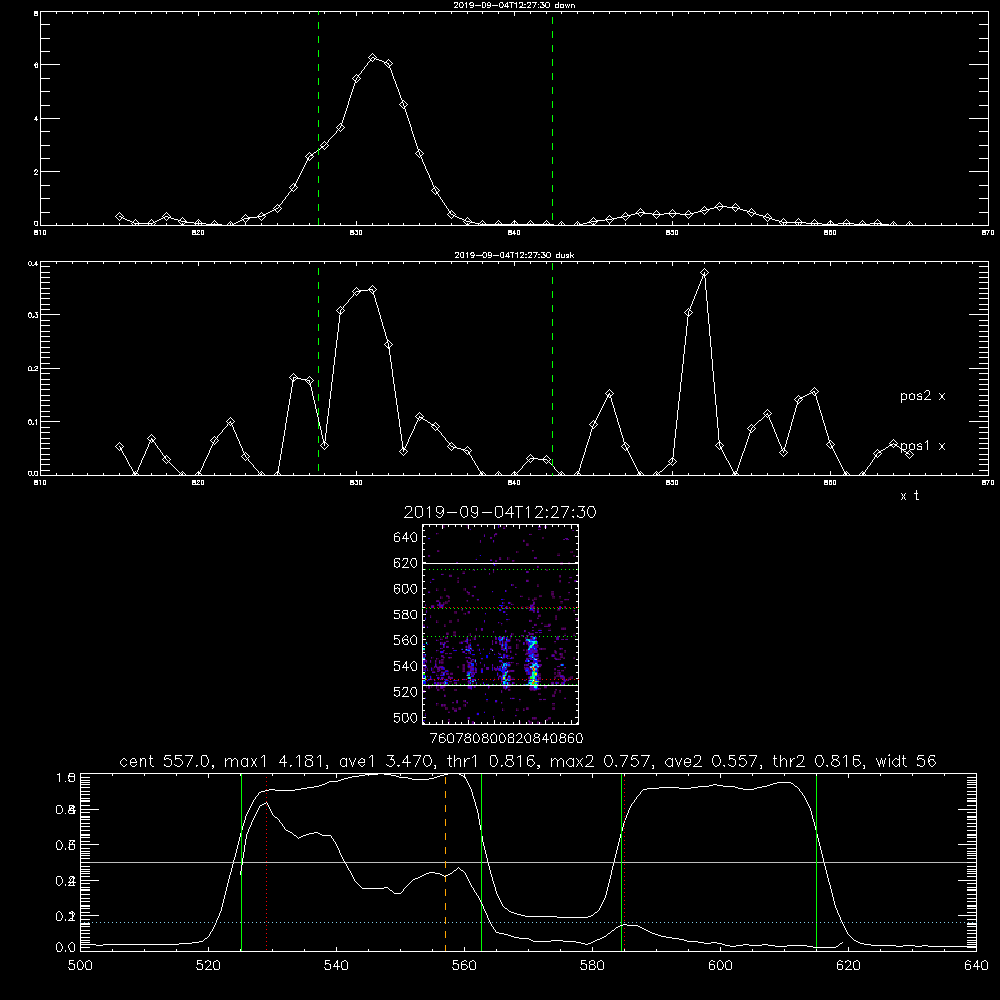Image resolution: width=1000 pixels, height=1000 pixels.
Task: Click the highest diamond marker in dawn plot
Action: (x=373, y=58)
